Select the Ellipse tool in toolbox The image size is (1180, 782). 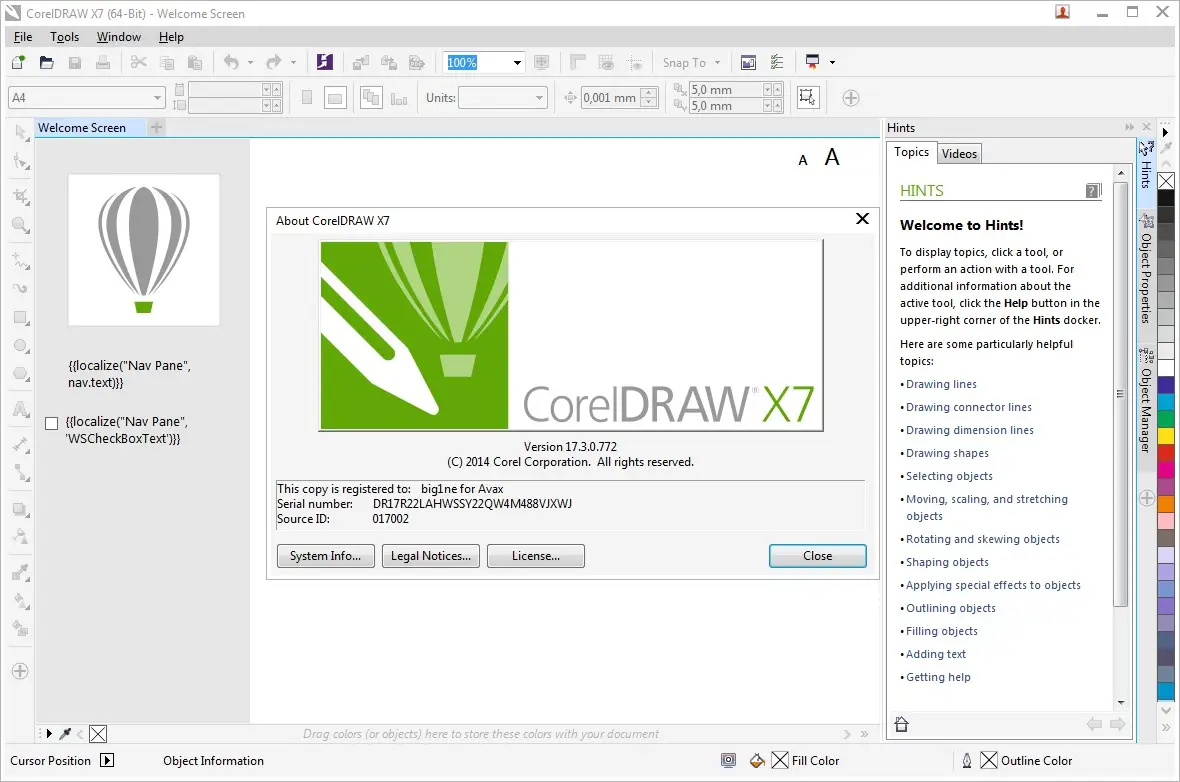click(x=21, y=346)
